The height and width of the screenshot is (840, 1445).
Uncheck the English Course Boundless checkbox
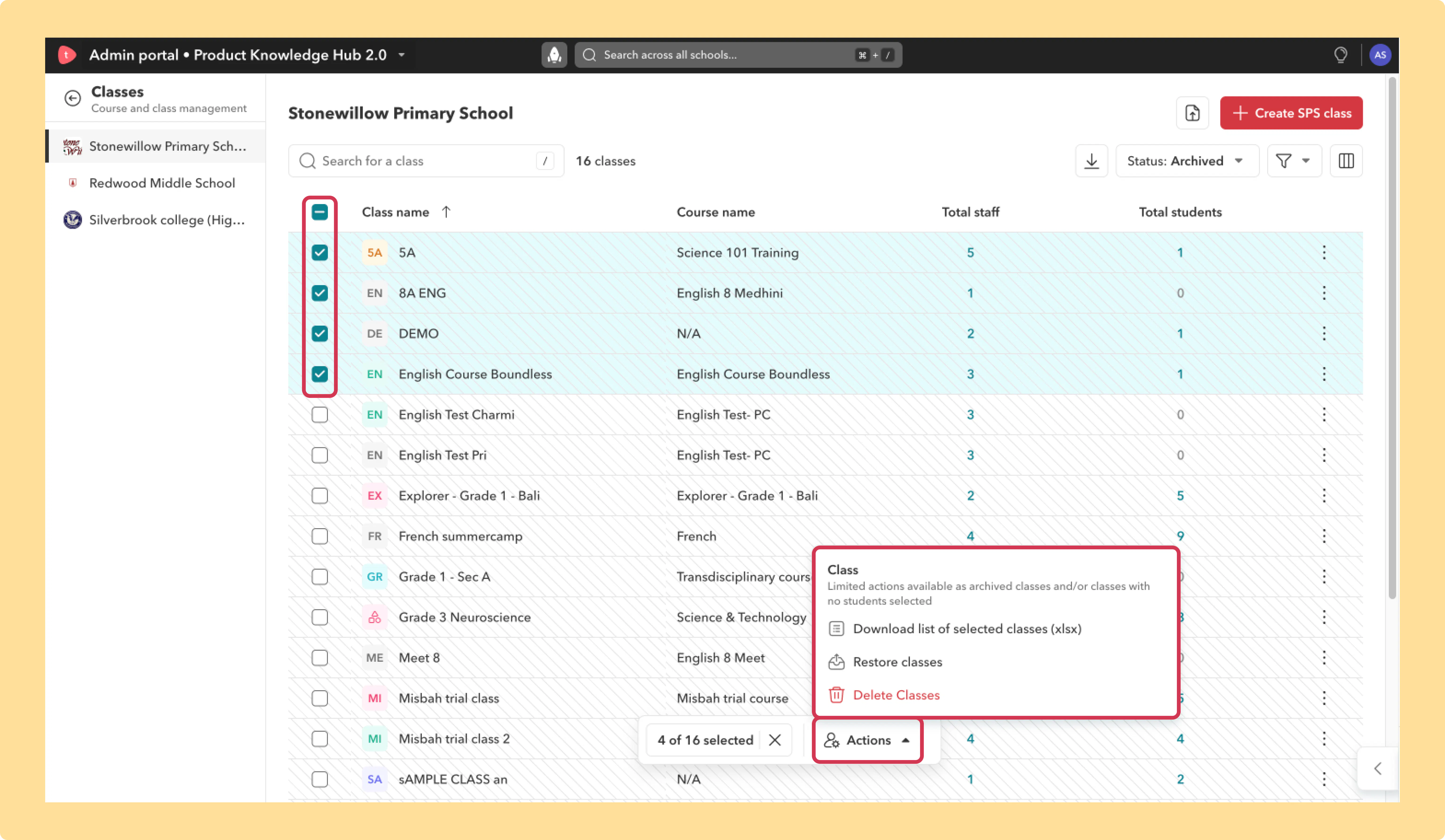(320, 374)
